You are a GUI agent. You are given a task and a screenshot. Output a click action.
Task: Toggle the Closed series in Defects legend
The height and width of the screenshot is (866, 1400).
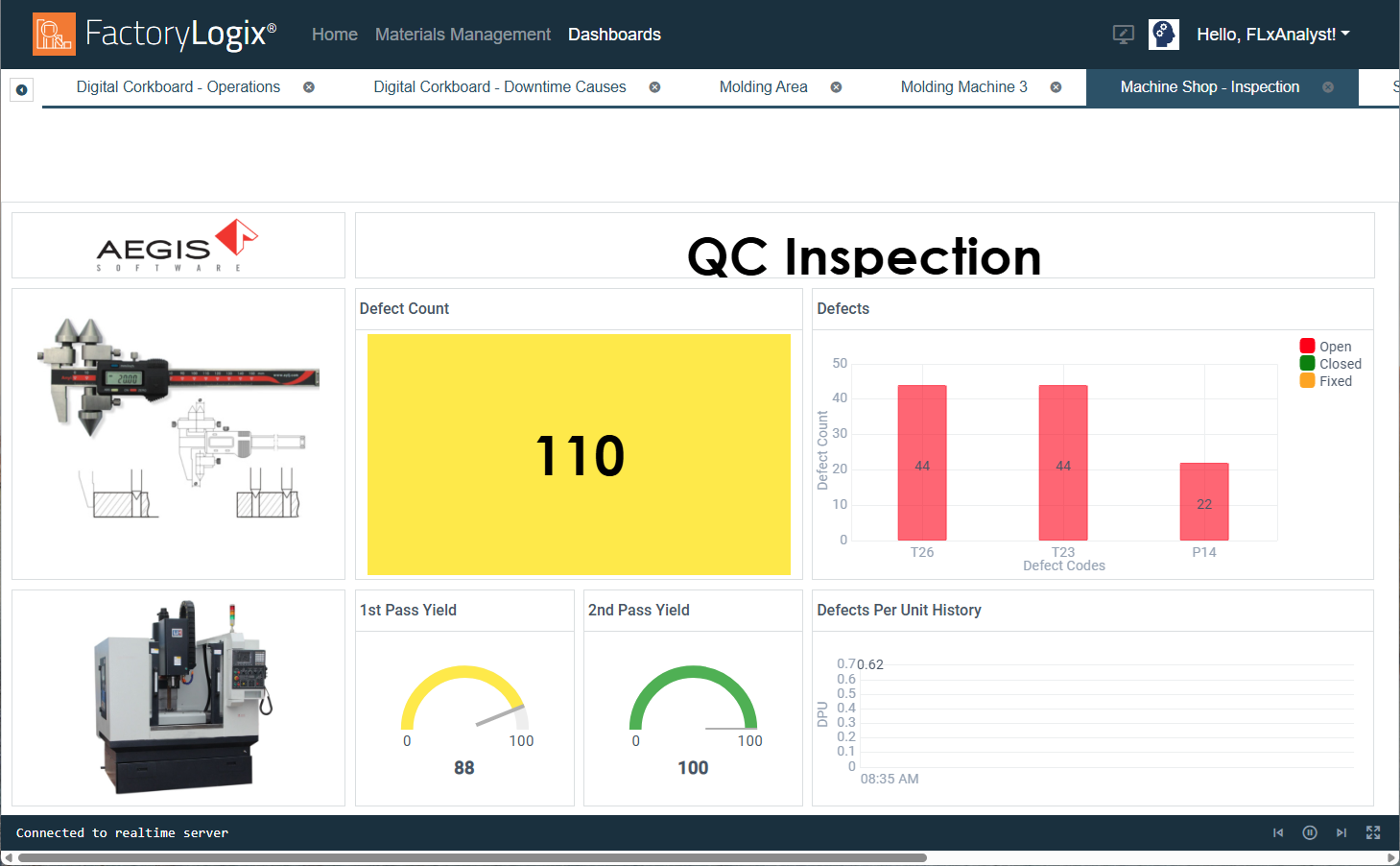point(1330,364)
